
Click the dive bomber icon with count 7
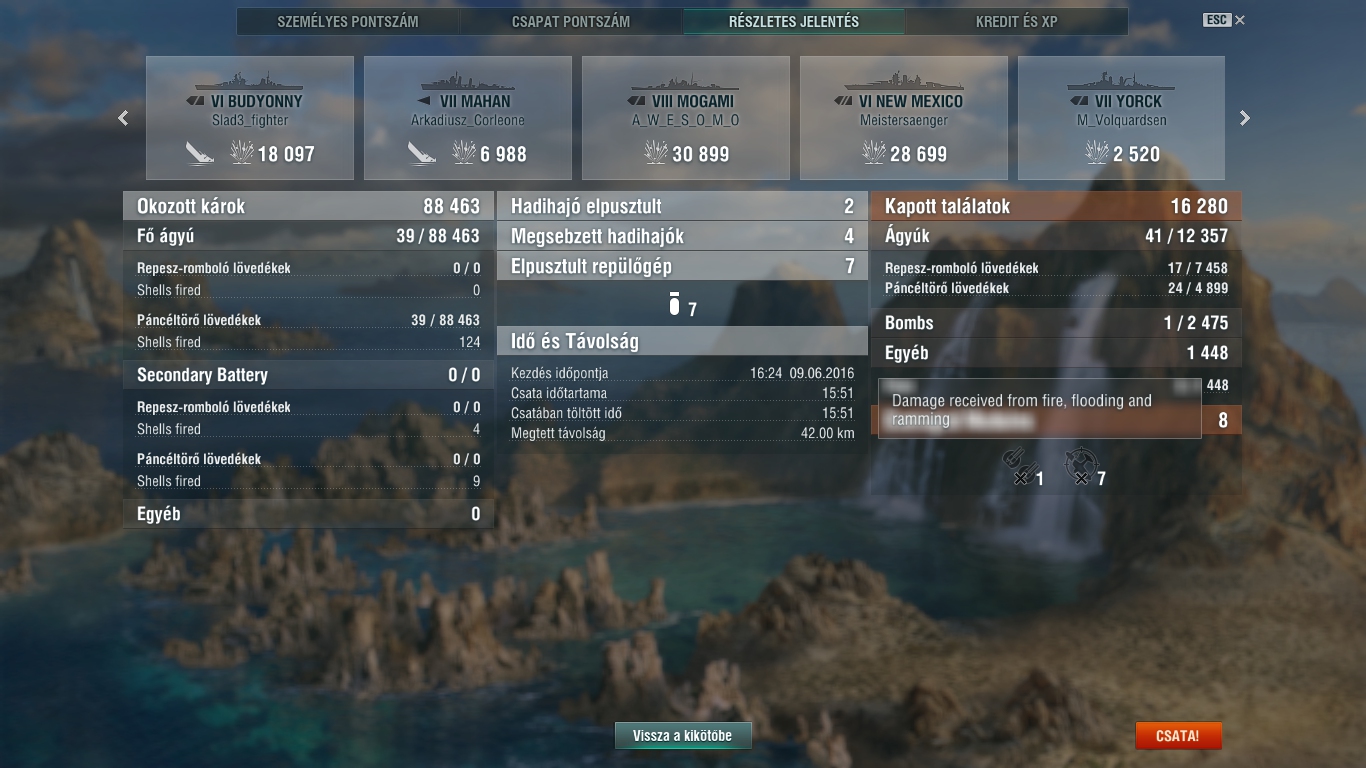pos(1080,465)
